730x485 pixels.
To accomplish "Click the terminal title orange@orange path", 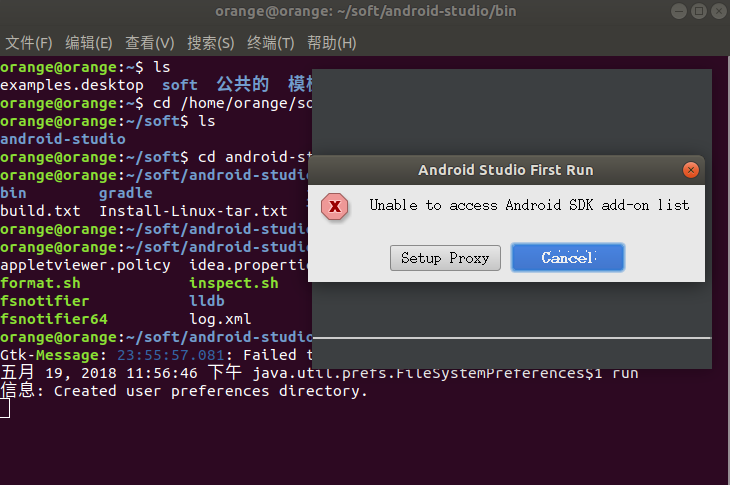I will pyautogui.click(x=365, y=11).
